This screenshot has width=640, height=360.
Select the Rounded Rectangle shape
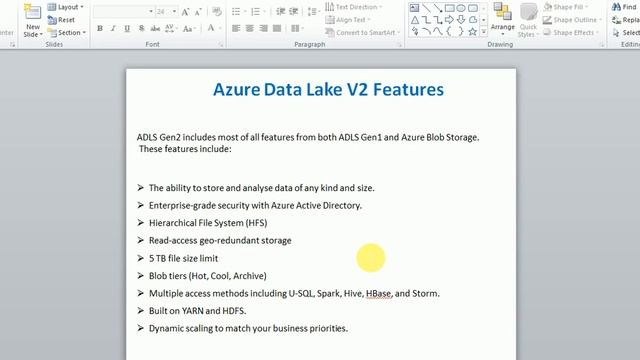pyautogui.click(x=473, y=8)
